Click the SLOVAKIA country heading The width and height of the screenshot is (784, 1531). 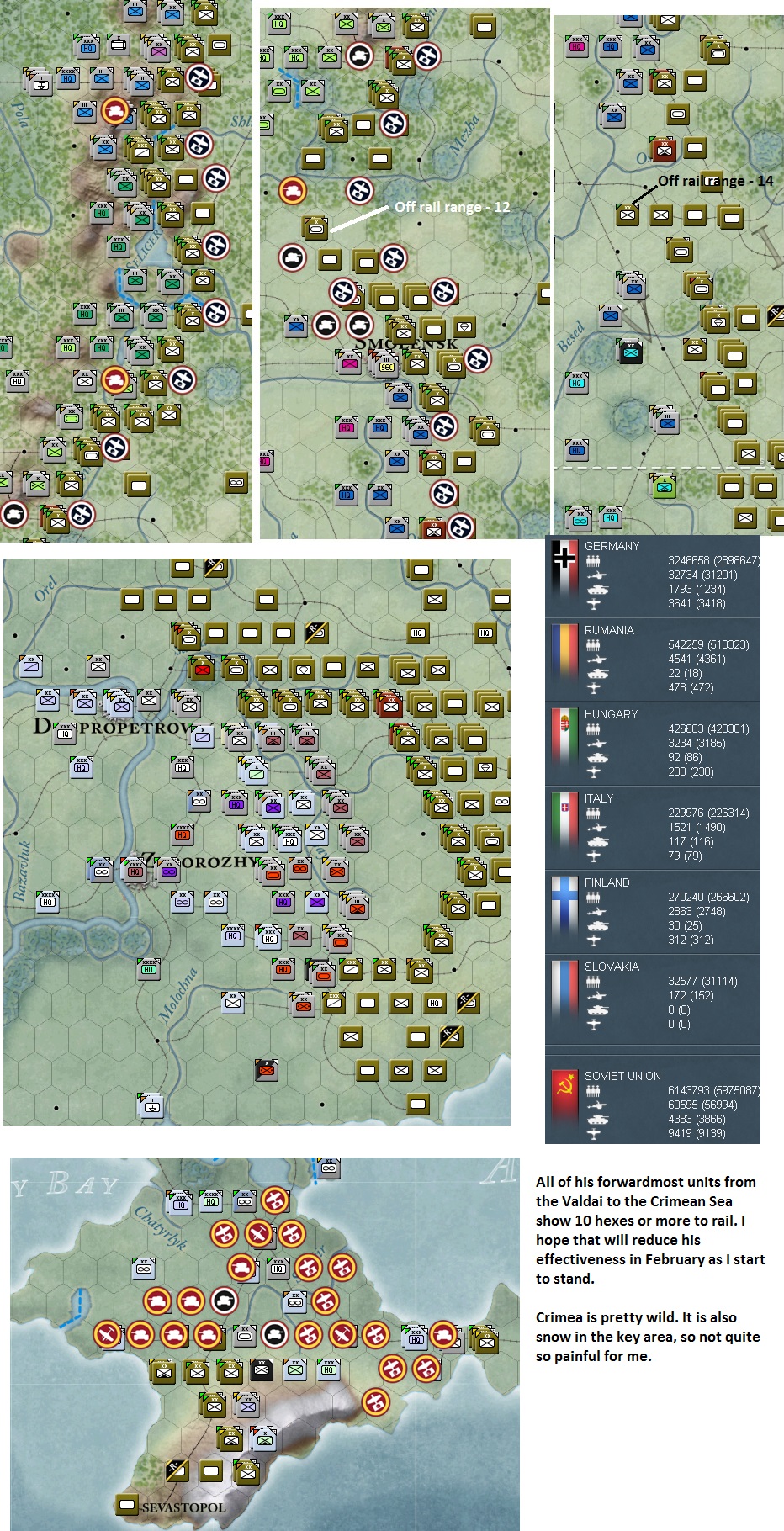point(612,967)
